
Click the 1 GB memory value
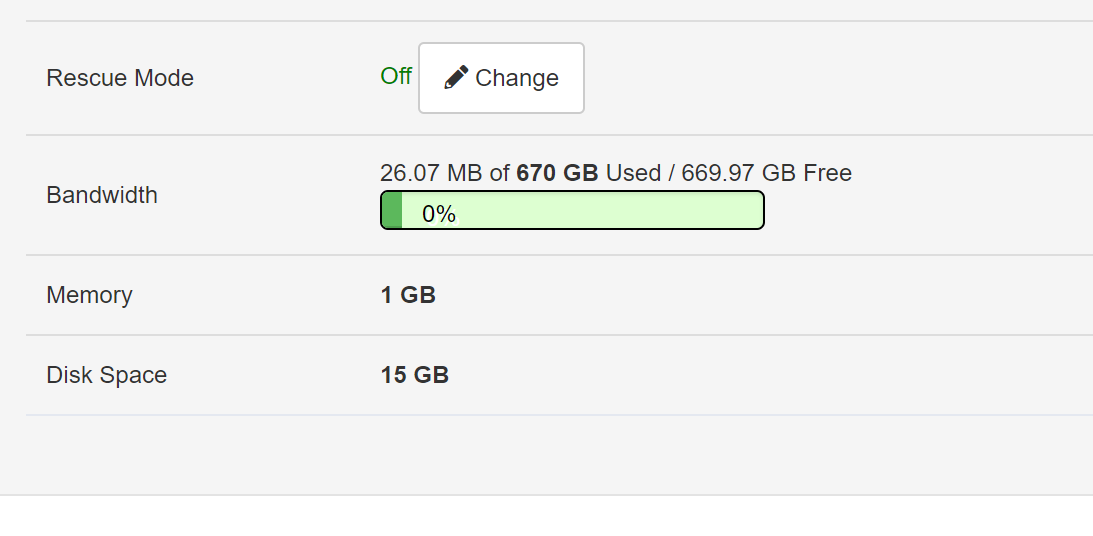tap(408, 295)
